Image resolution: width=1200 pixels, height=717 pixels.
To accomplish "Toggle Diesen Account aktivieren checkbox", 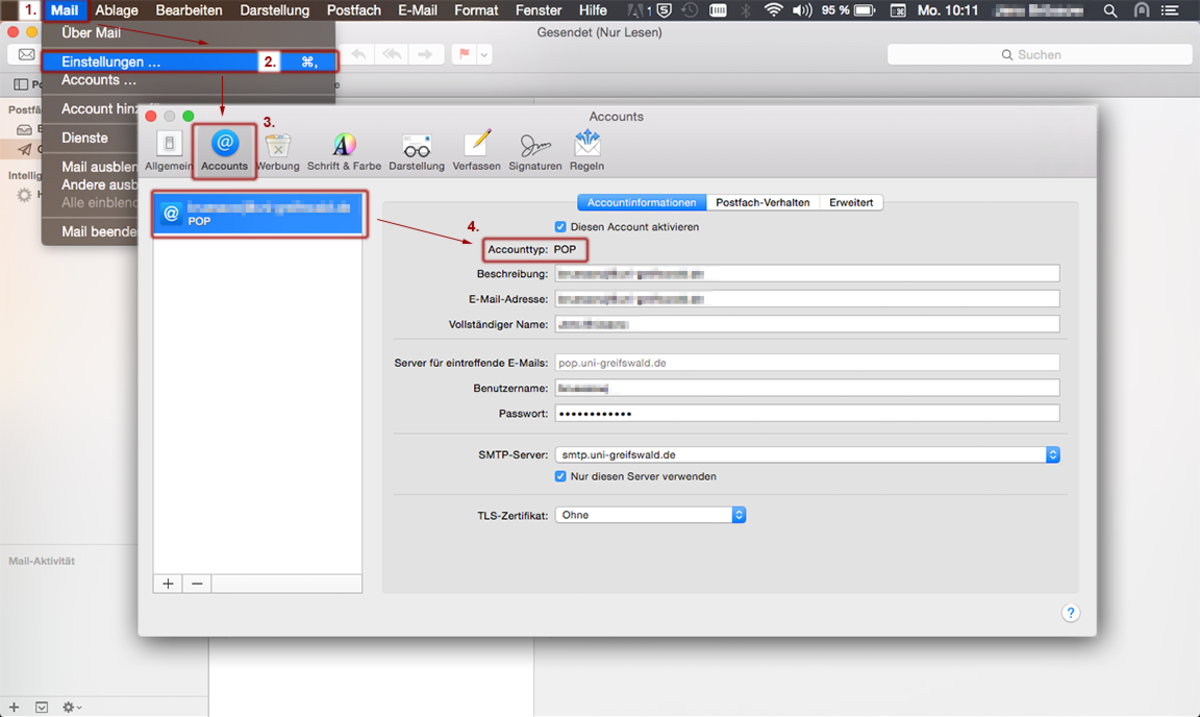I will (561, 227).
